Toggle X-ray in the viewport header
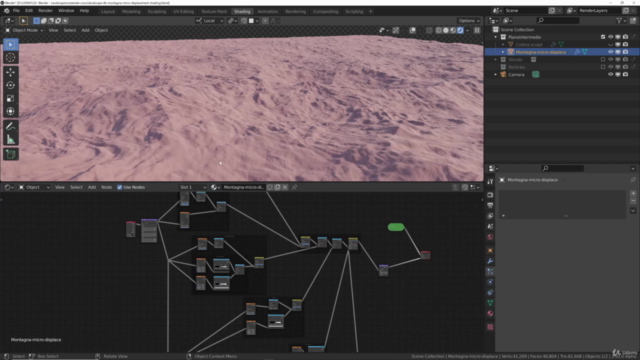640x360 pixels. (x=429, y=30)
